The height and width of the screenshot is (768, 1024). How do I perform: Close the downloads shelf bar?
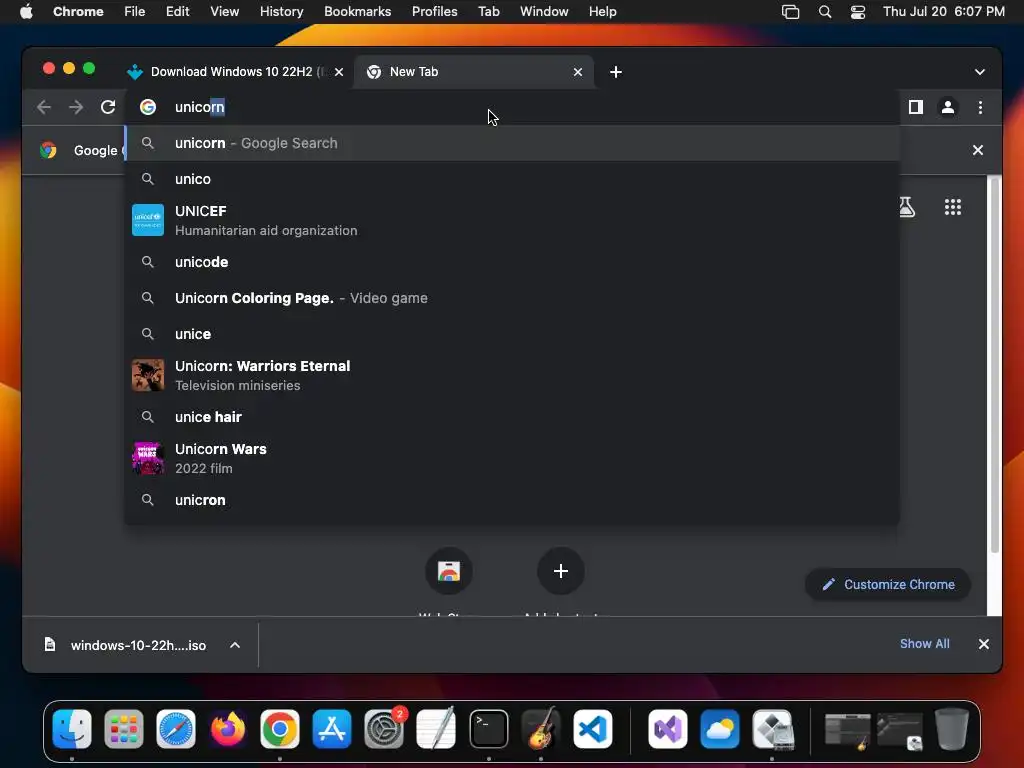pos(984,644)
